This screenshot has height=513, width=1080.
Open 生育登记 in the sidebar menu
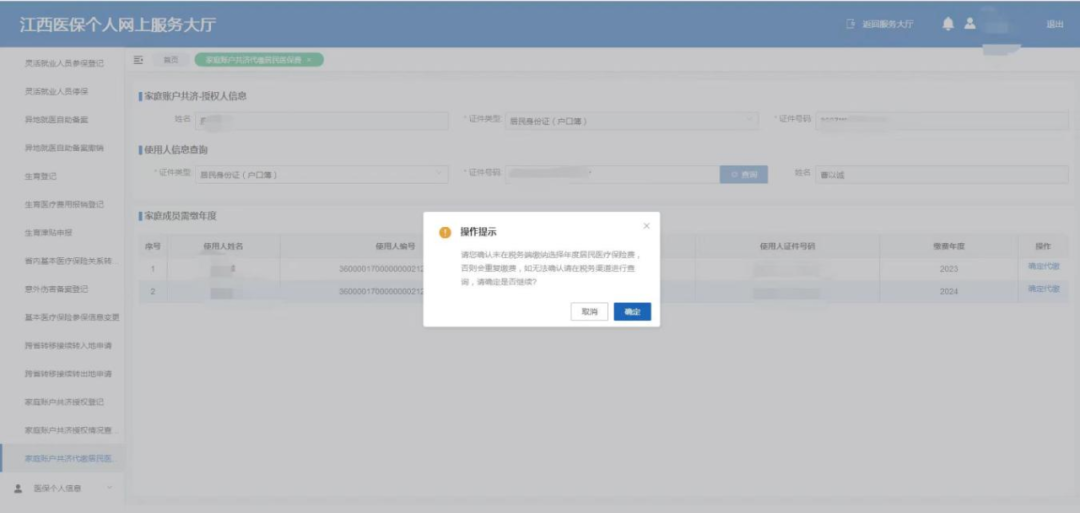coord(41,176)
